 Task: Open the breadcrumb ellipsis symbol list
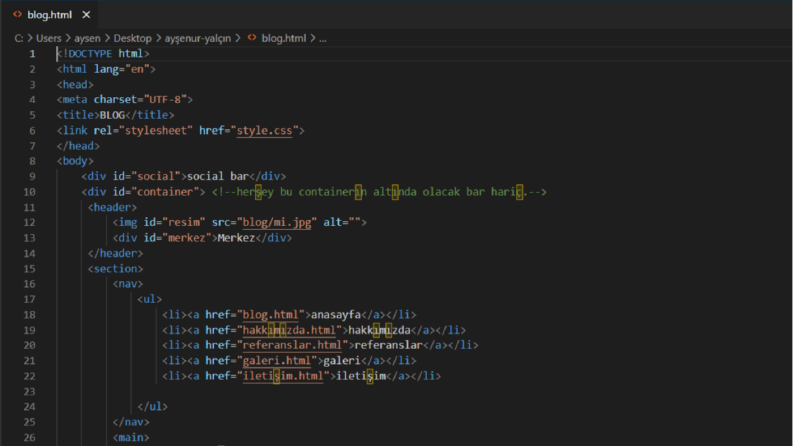(323, 38)
